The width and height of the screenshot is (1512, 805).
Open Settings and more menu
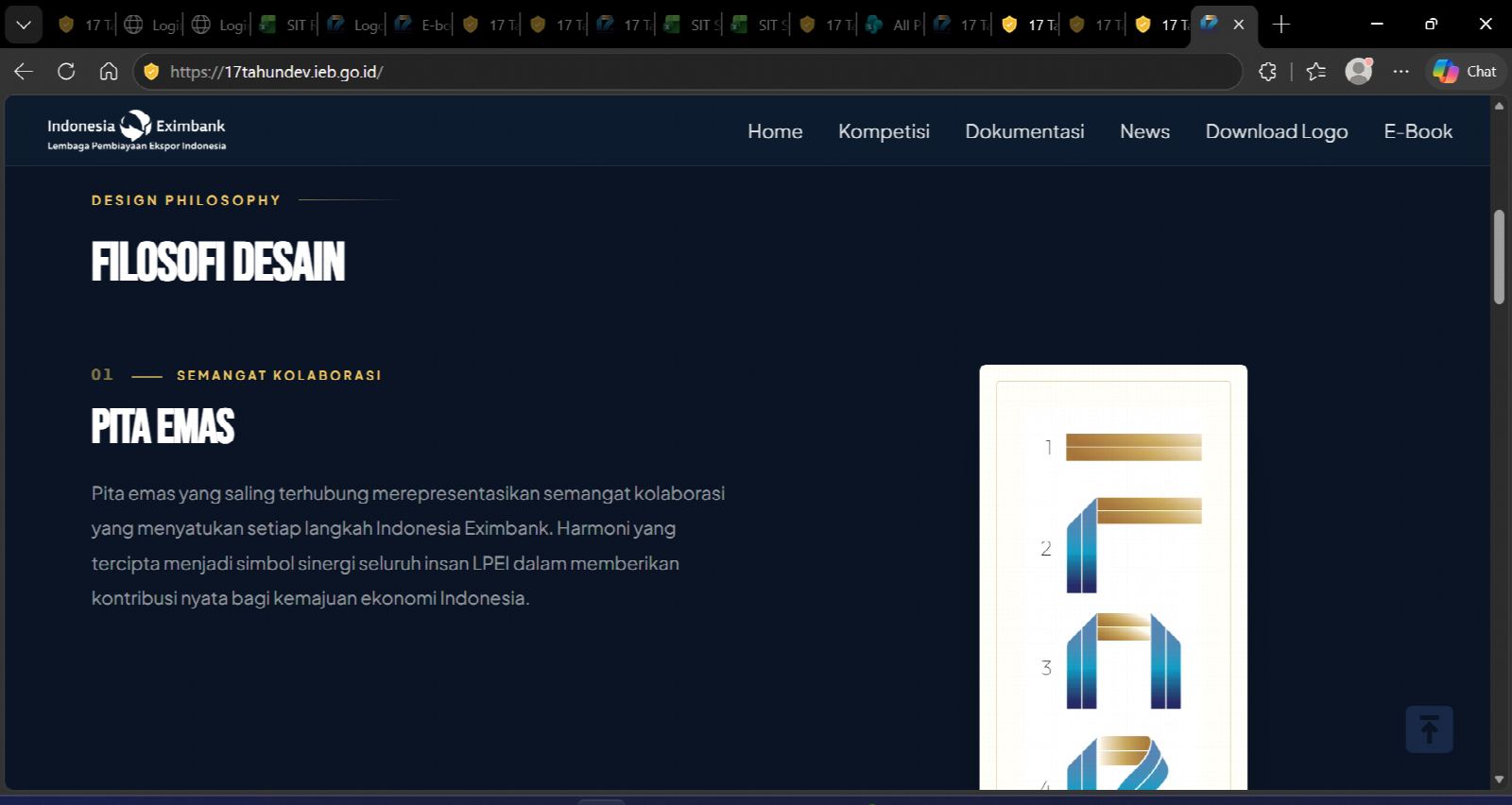click(1401, 72)
